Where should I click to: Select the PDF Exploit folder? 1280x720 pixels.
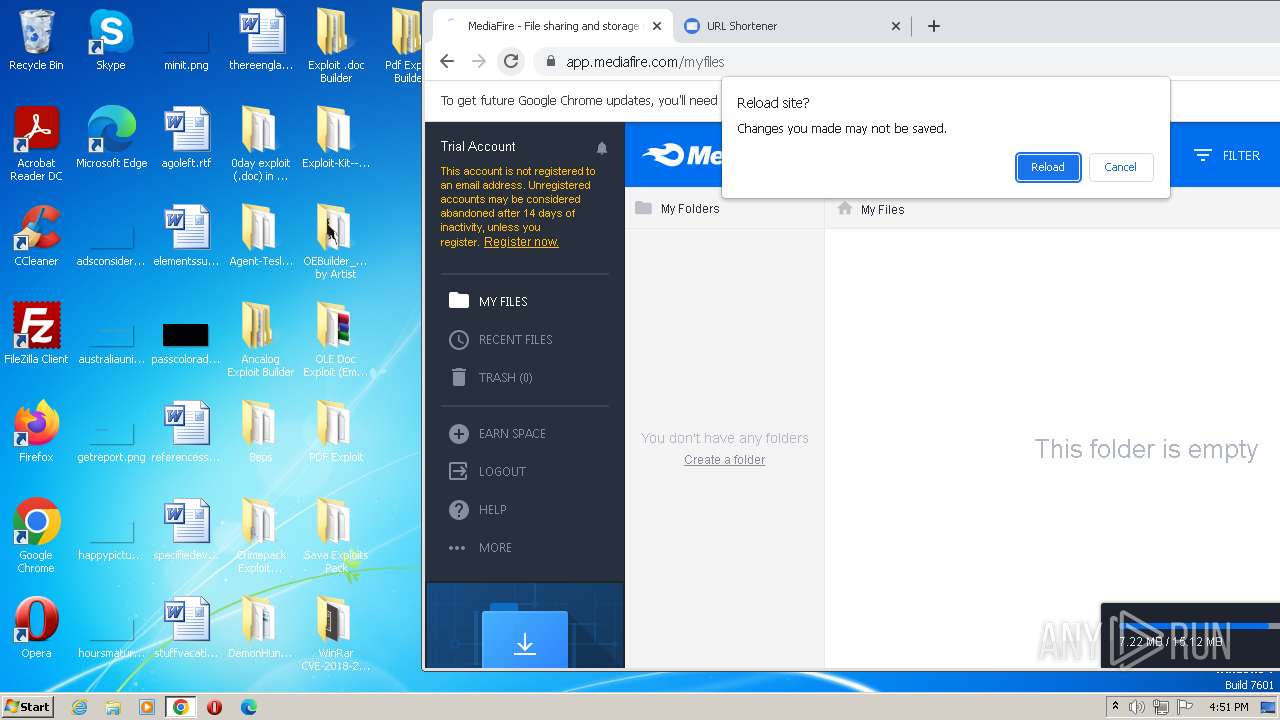[336, 432]
